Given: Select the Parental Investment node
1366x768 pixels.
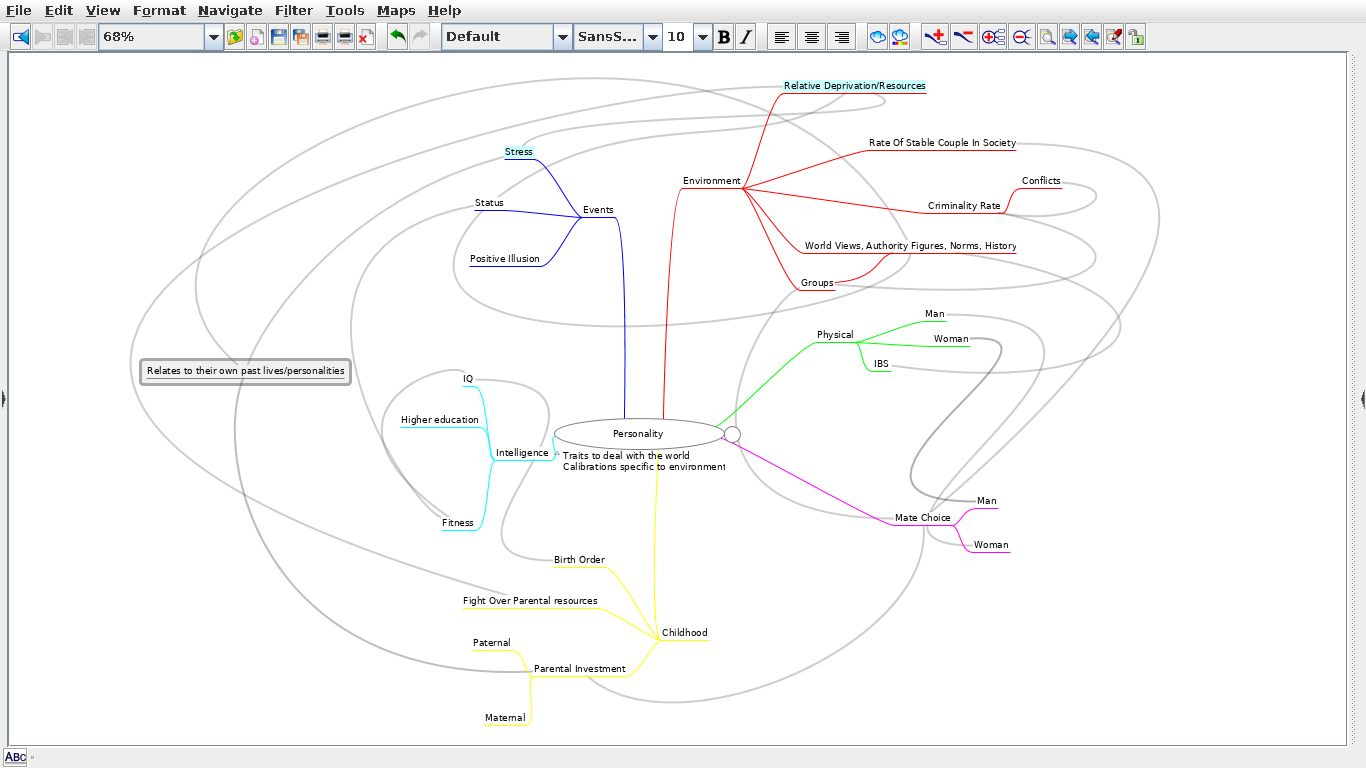Looking at the screenshot, I should [x=580, y=669].
